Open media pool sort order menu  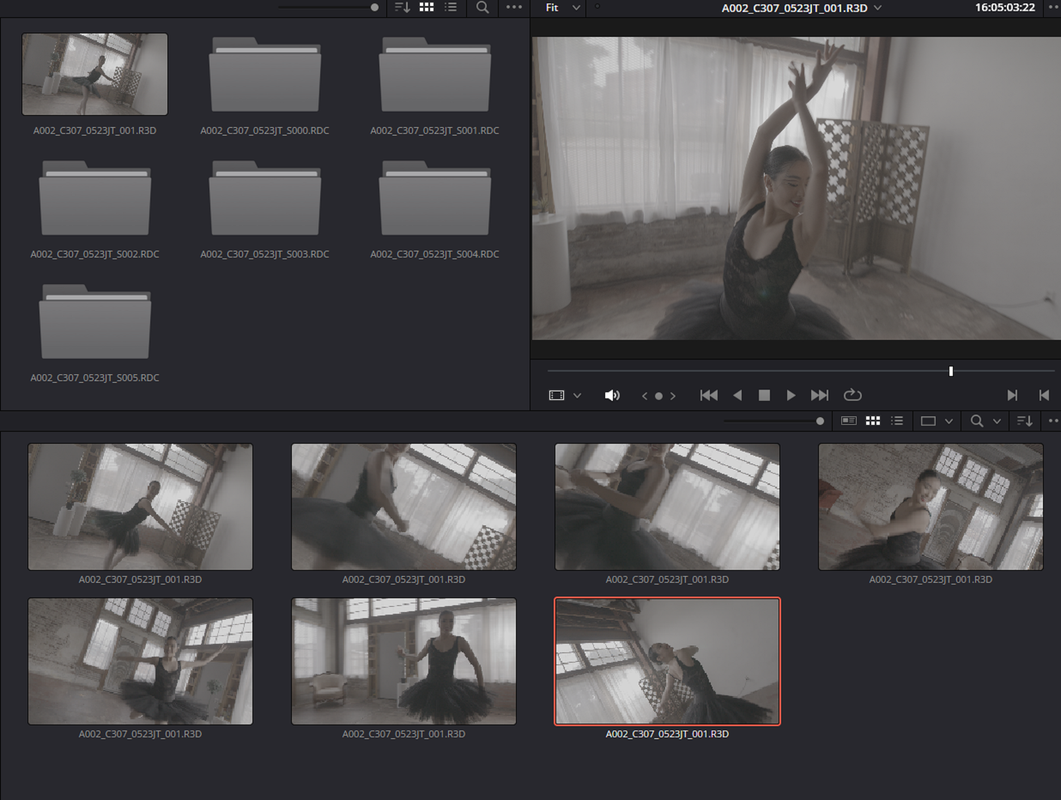tap(1024, 421)
